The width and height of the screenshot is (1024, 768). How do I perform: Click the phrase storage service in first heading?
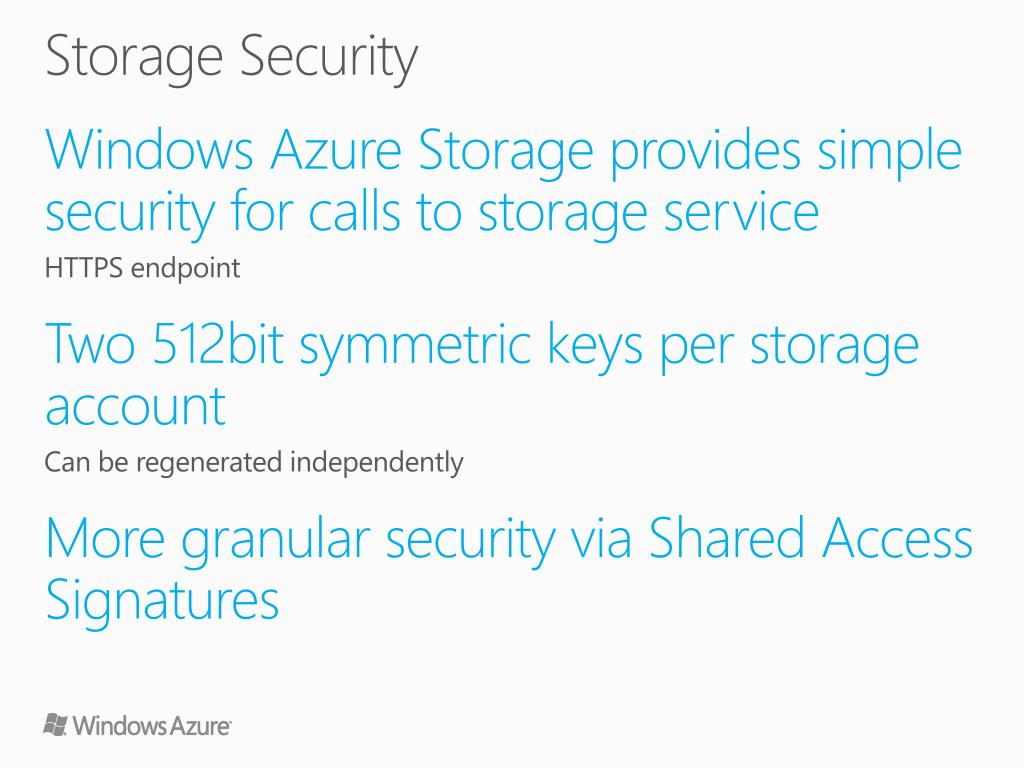[648, 214]
